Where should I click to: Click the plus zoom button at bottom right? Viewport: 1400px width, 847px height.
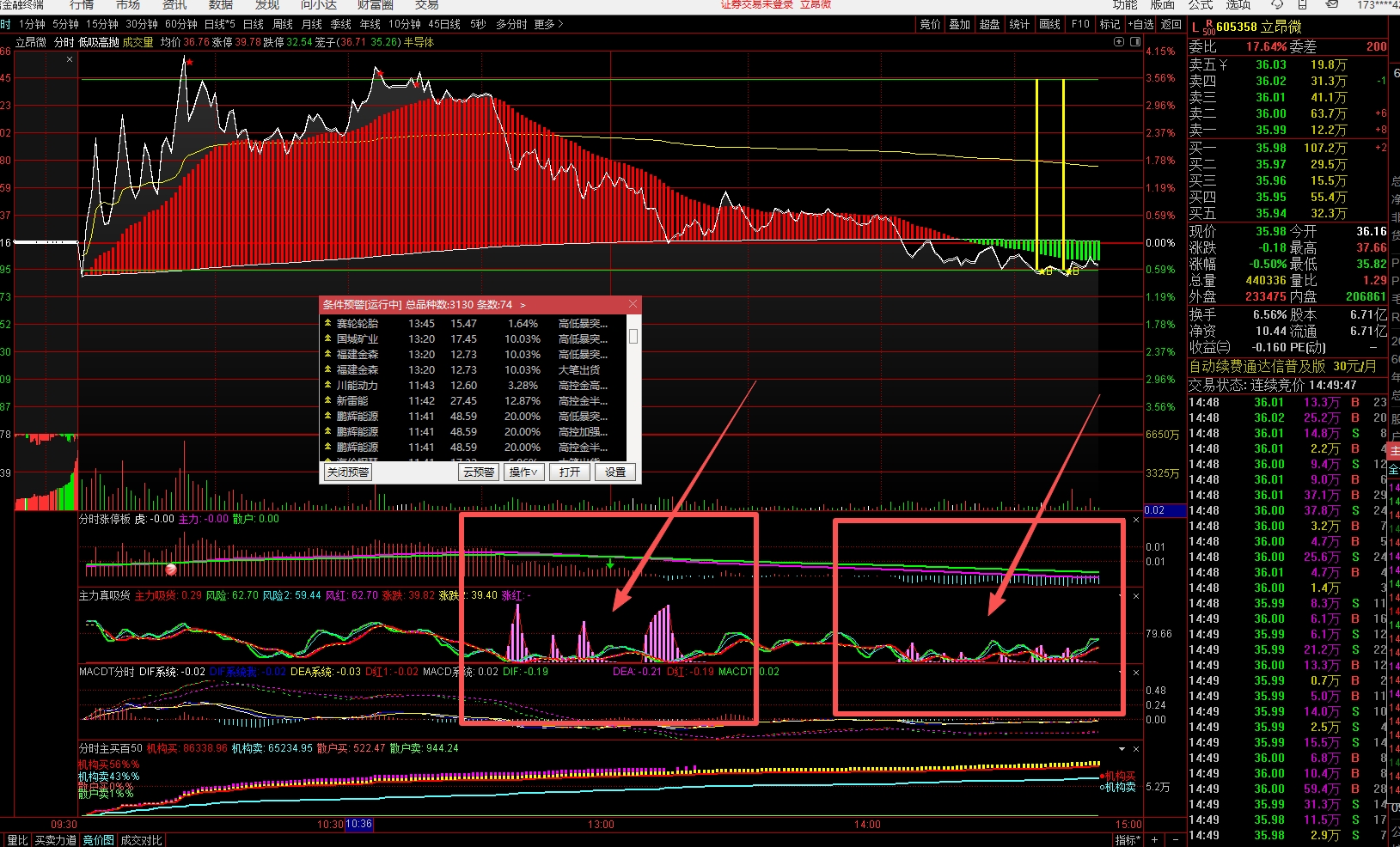click(x=1154, y=839)
